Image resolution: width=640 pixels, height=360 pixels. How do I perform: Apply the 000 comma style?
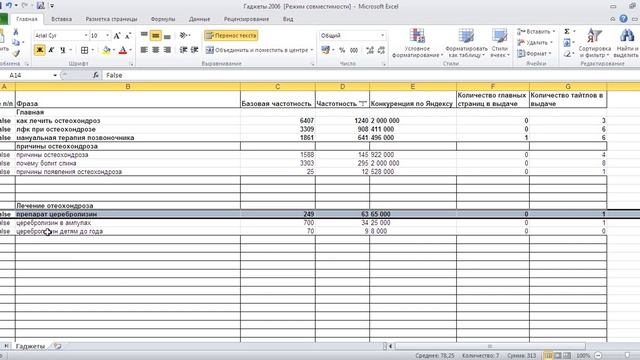pyautogui.click(x=354, y=50)
